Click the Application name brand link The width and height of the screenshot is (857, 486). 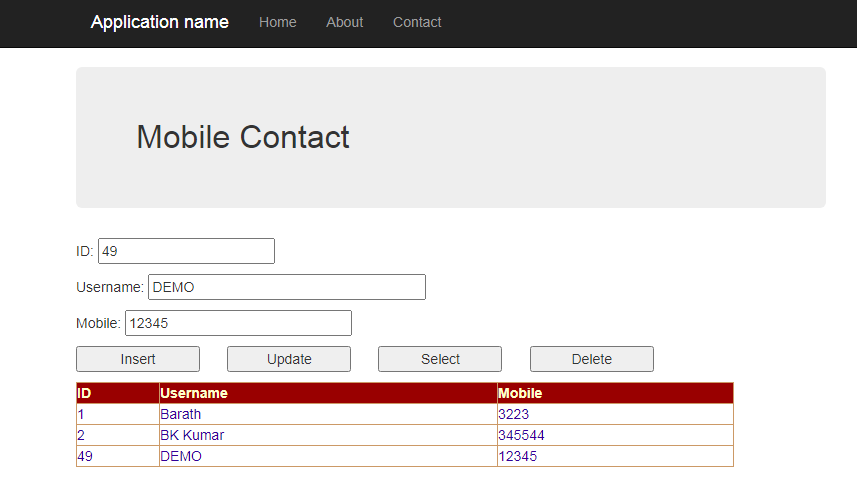[x=160, y=22]
